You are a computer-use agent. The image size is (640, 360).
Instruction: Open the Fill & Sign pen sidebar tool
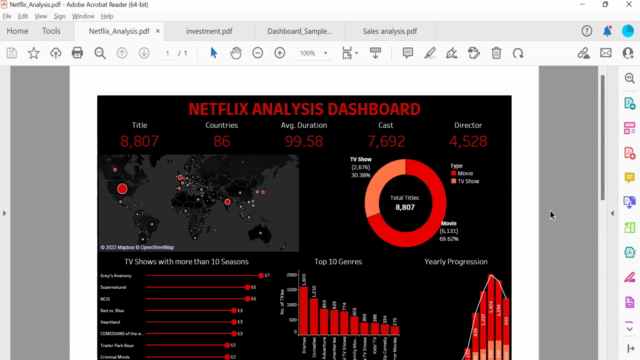click(629, 278)
